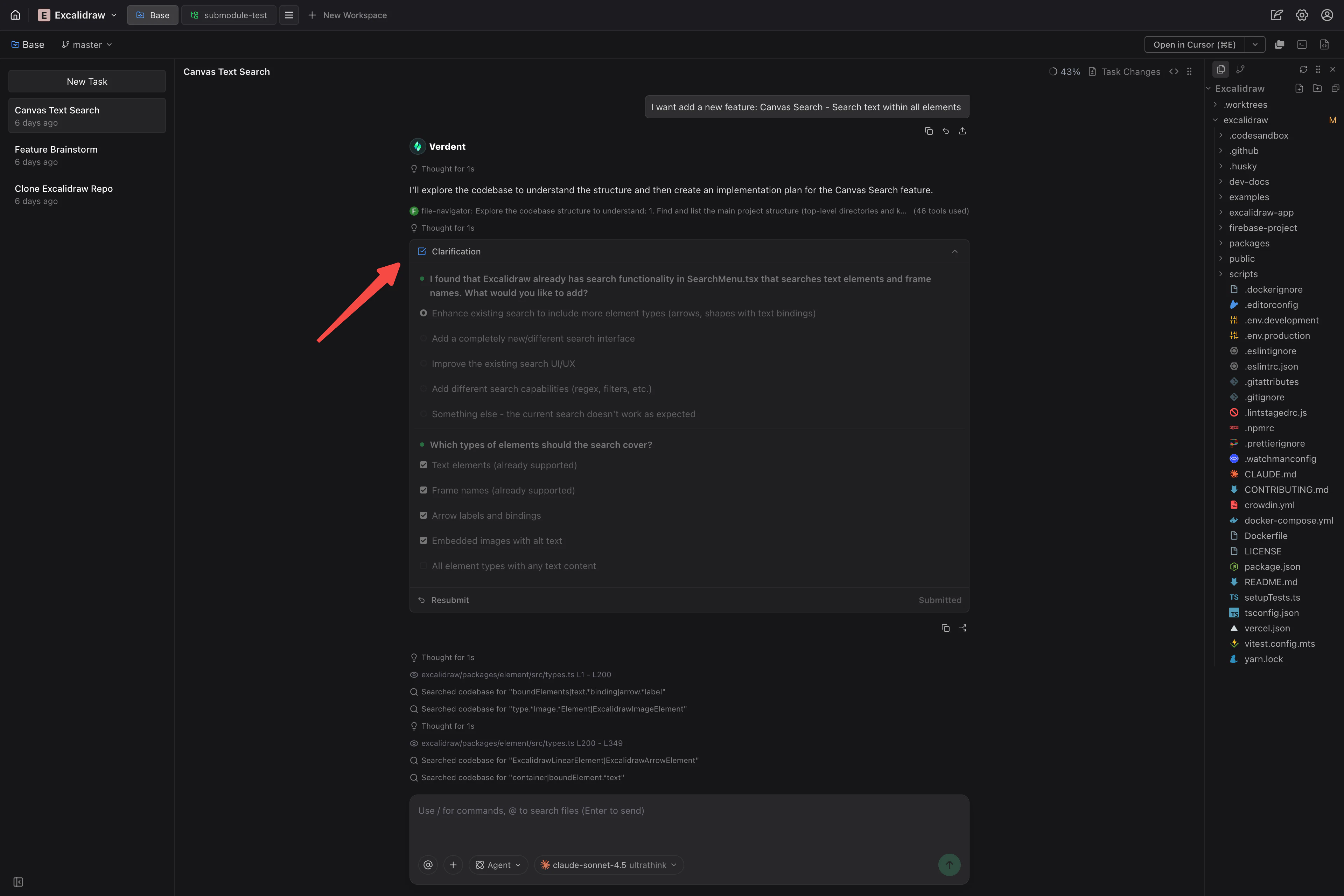Expand the .worktrees folder
The image size is (1344, 896).
(x=1216, y=105)
